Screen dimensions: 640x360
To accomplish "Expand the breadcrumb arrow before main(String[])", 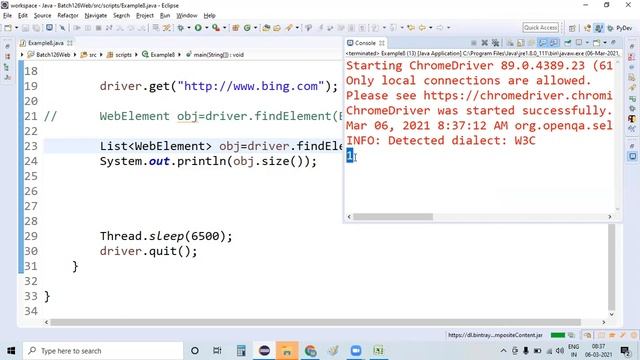I will point(180,55).
